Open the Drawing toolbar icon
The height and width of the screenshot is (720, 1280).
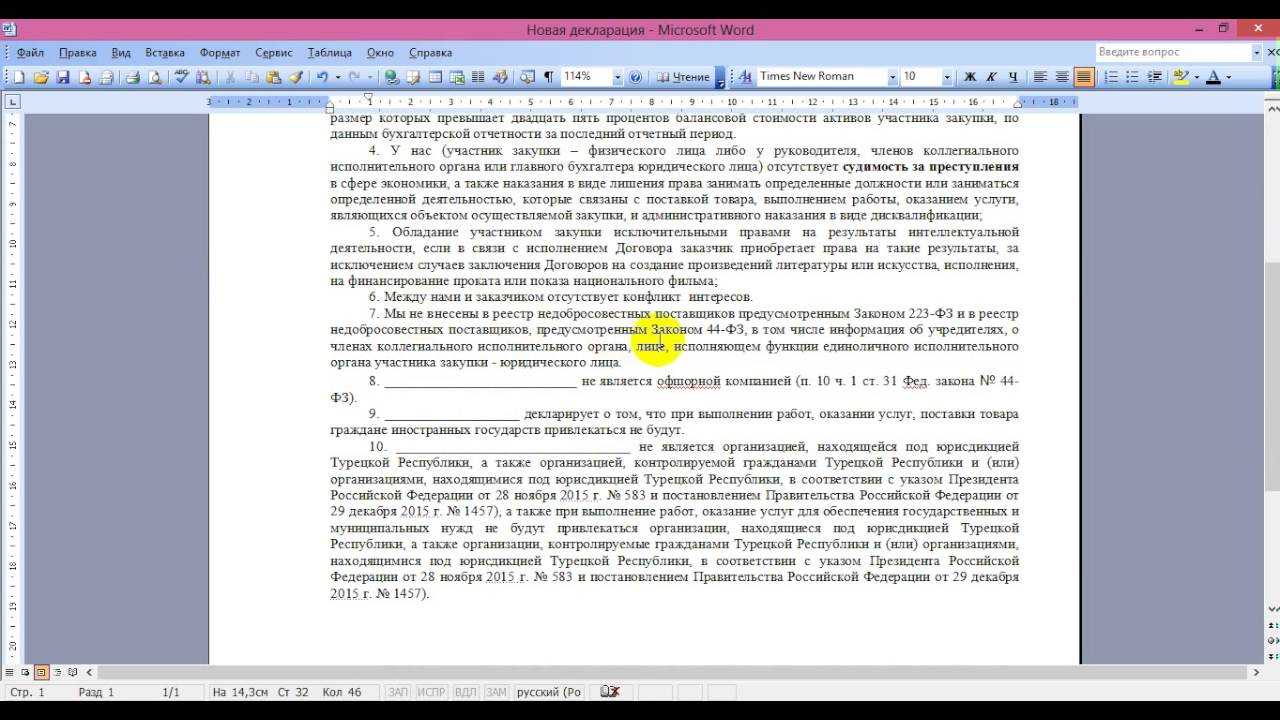pos(500,77)
